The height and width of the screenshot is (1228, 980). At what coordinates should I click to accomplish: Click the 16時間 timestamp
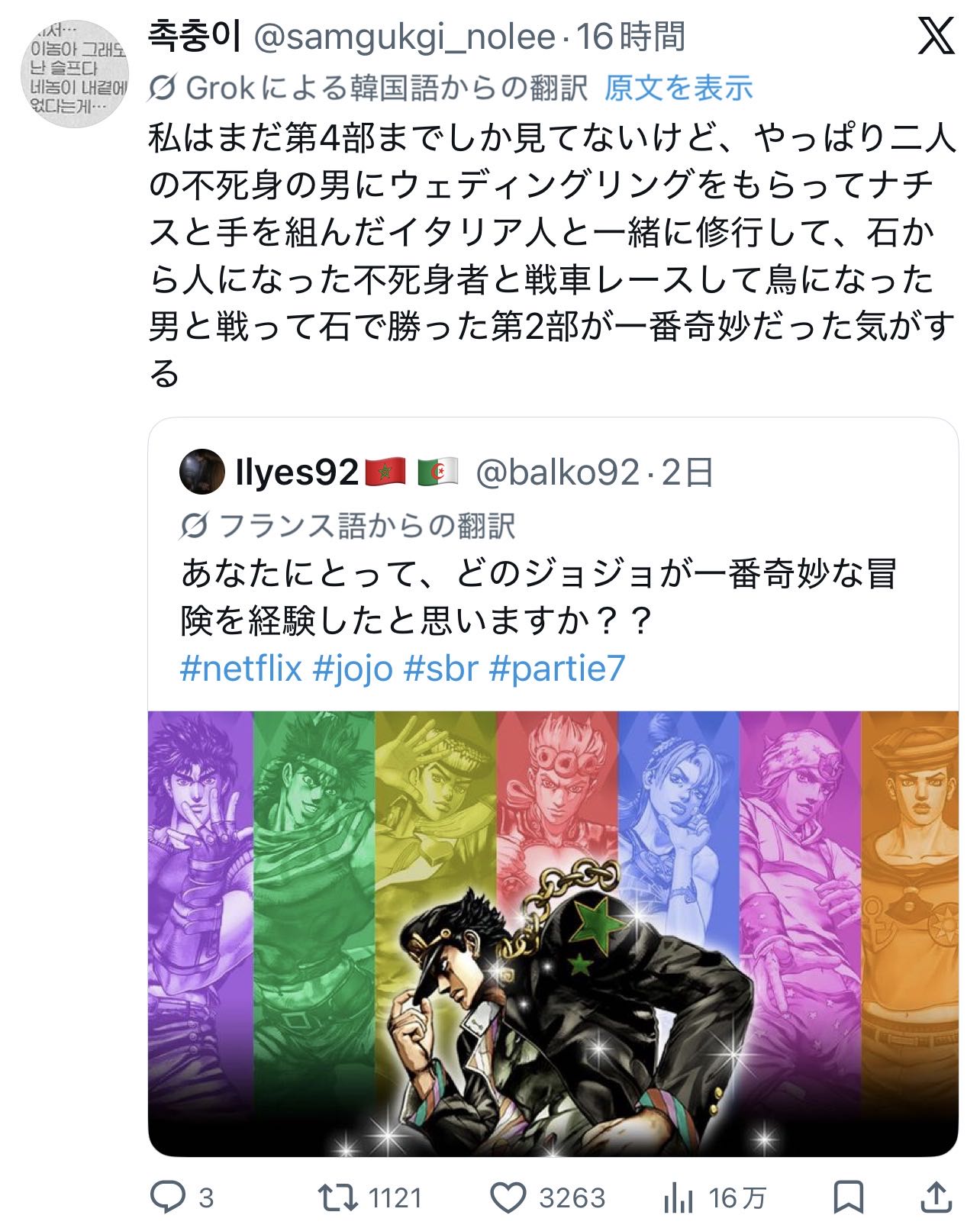click(630, 37)
